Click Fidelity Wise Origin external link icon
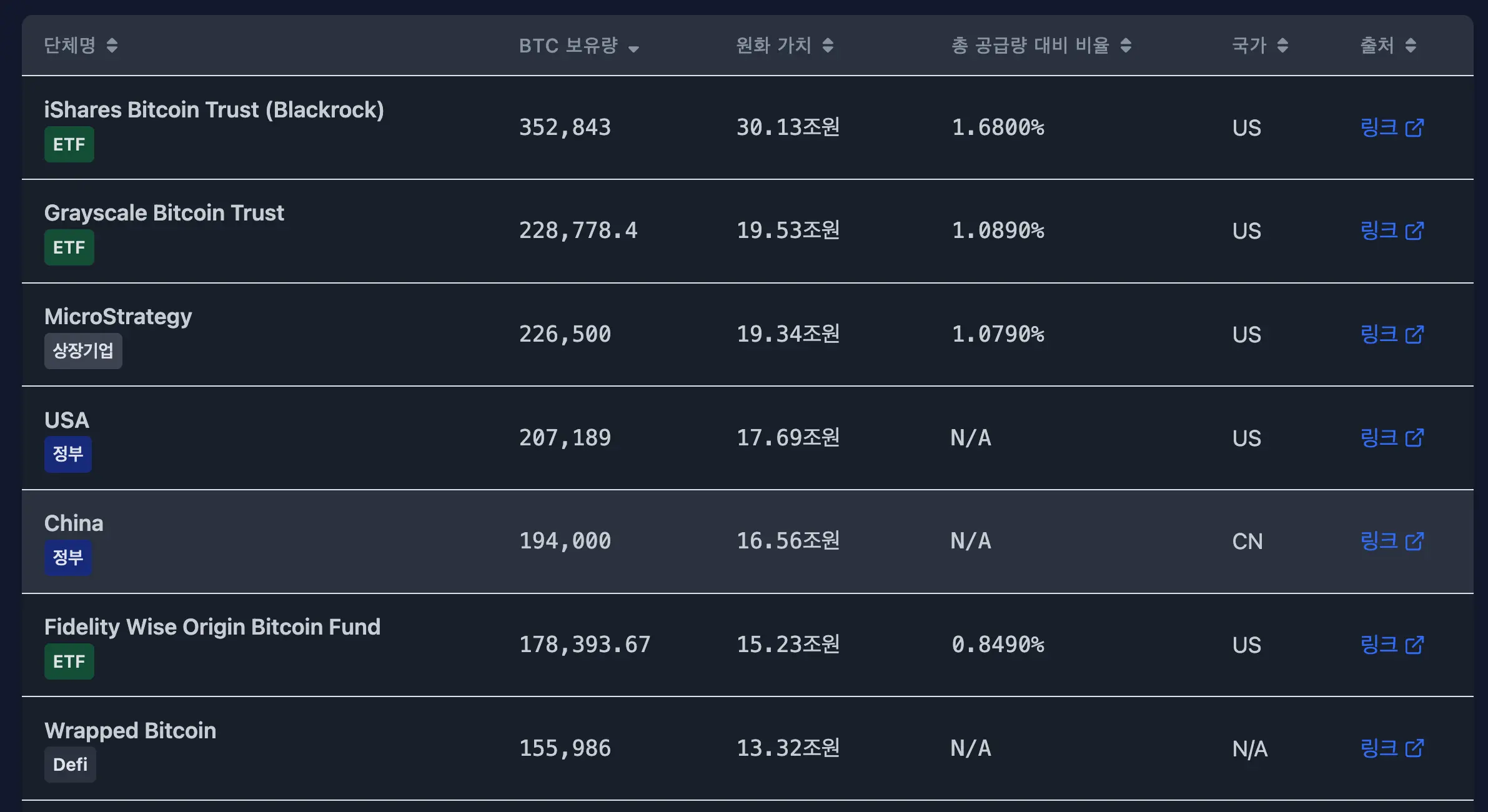1488x812 pixels. pos(1414,645)
